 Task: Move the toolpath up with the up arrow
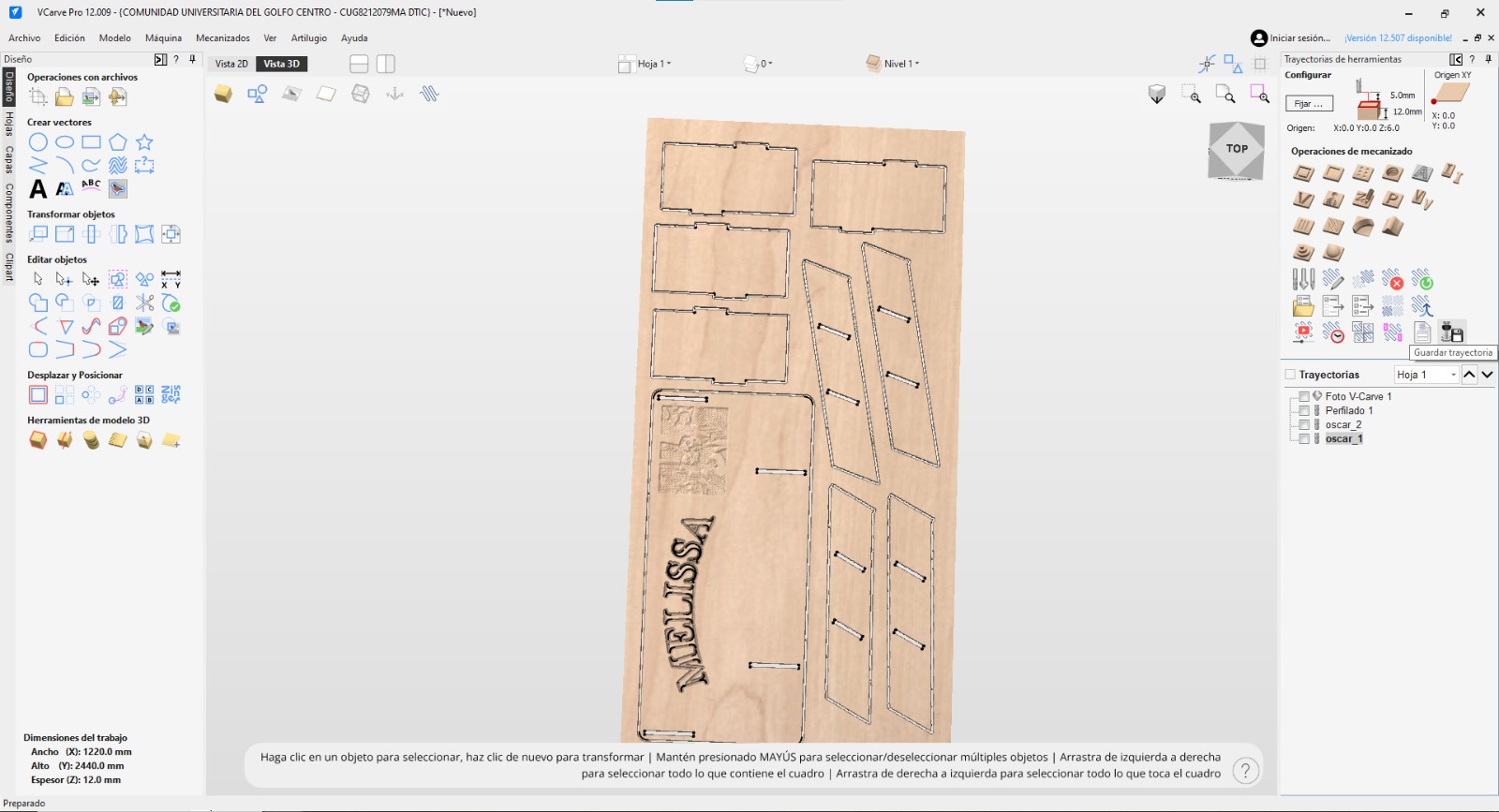click(x=1469, y=375)
